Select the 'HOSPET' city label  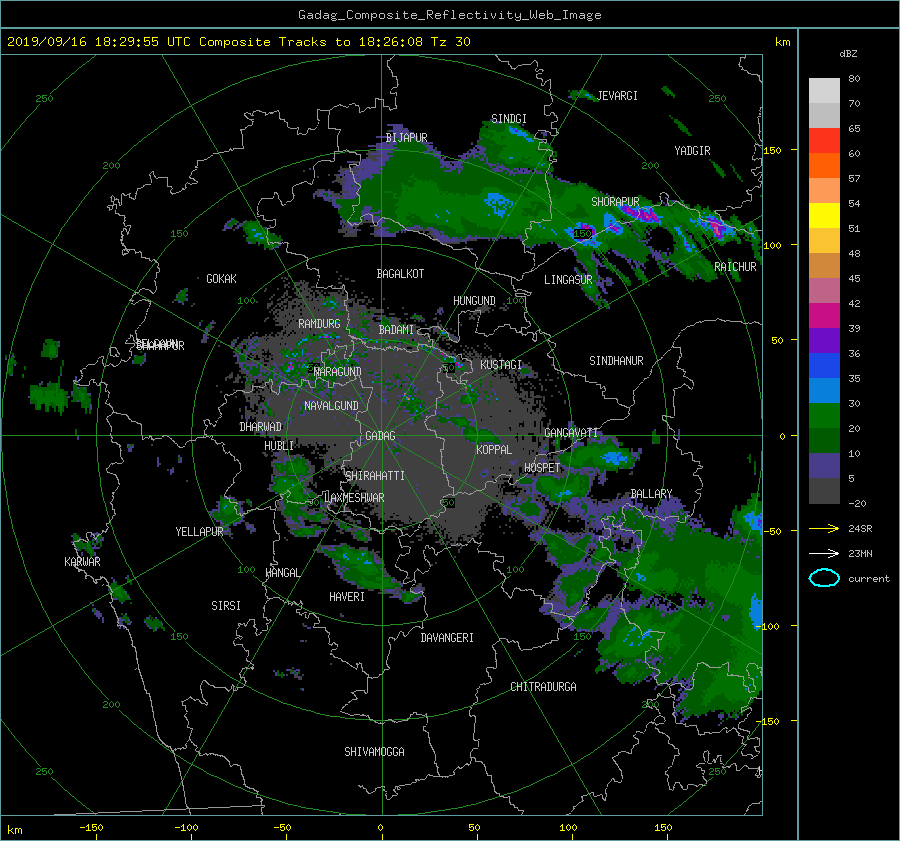pos(542,468)
